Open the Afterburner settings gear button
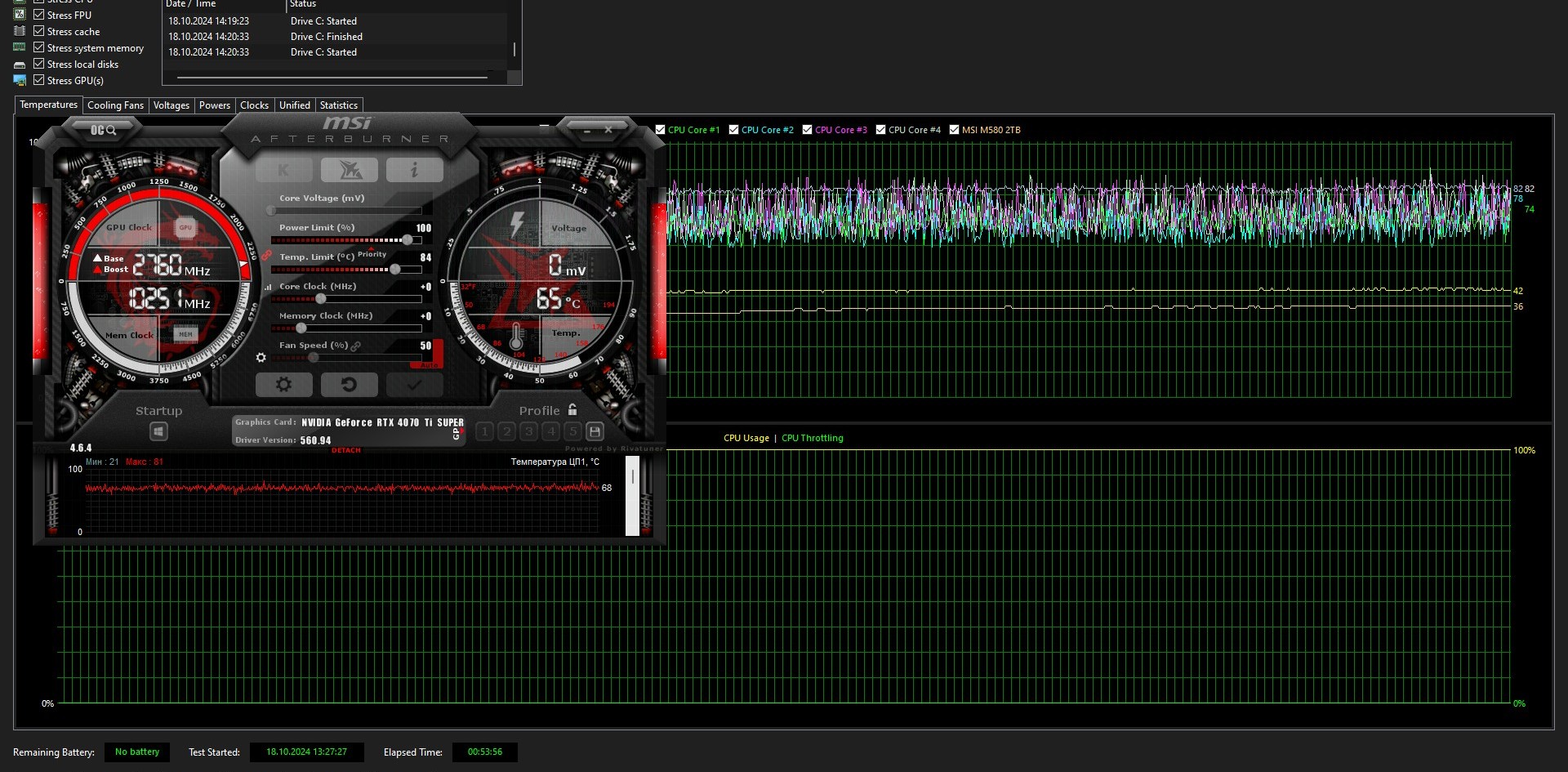 coord(283,384)
